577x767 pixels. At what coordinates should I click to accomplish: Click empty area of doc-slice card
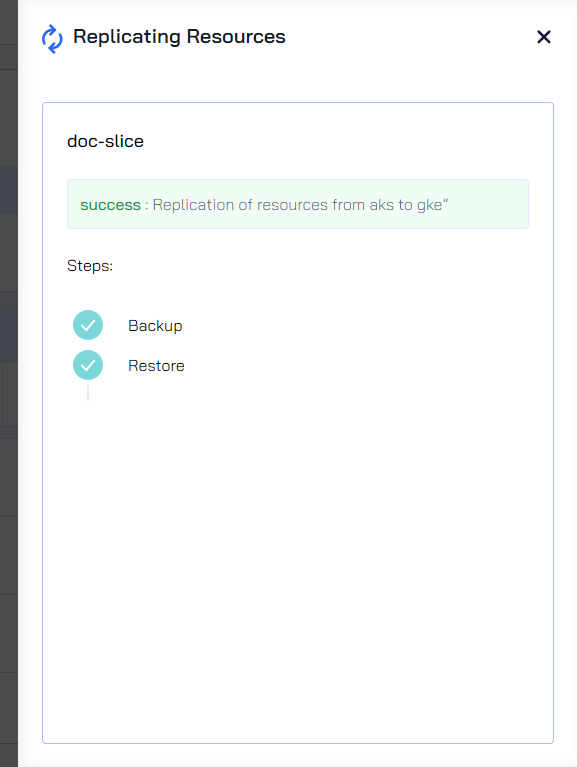point(298,563)
